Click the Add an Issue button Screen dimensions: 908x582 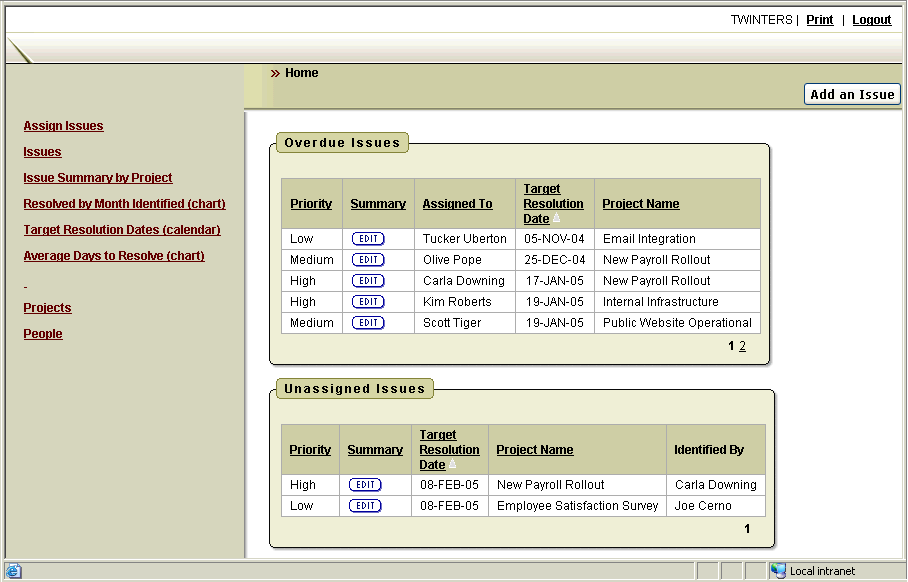(852, 94)
